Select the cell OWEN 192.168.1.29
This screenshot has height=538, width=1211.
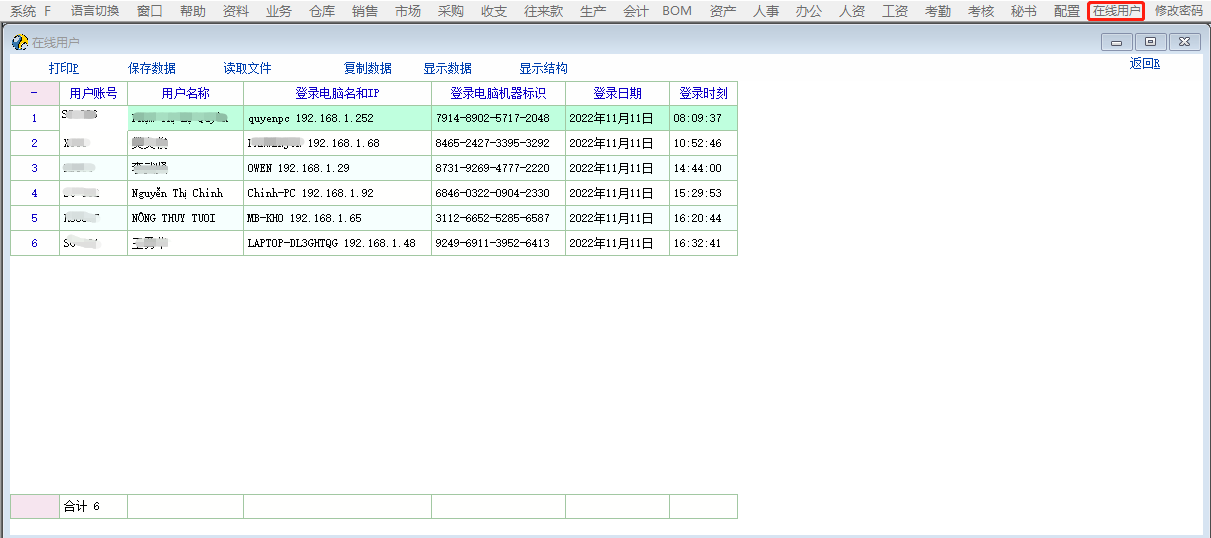337,168
